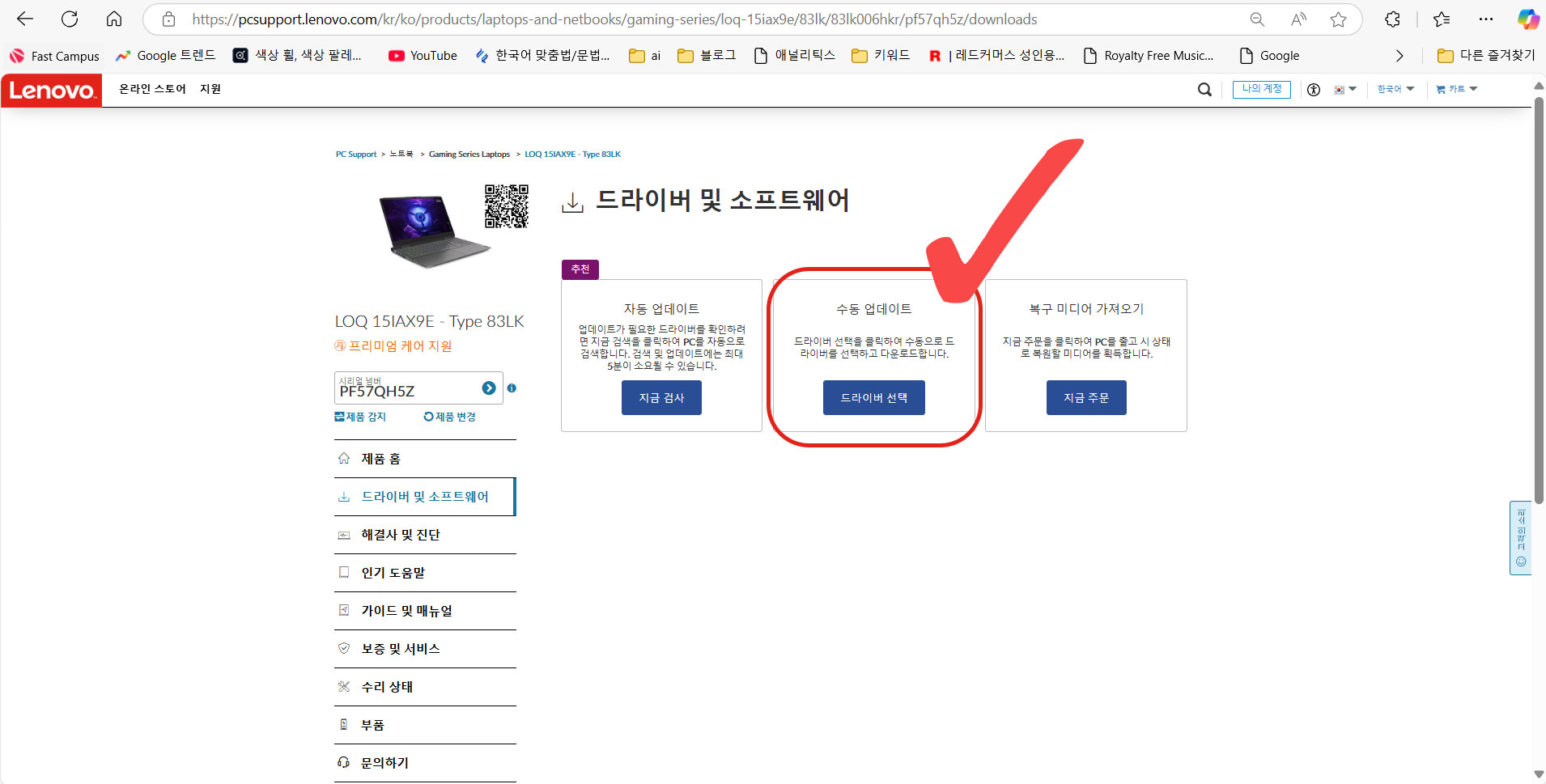Screen dimensions: 1546x784
Task: Open the 키워드 bookmarks folder
Action: (x=881, y=56)
